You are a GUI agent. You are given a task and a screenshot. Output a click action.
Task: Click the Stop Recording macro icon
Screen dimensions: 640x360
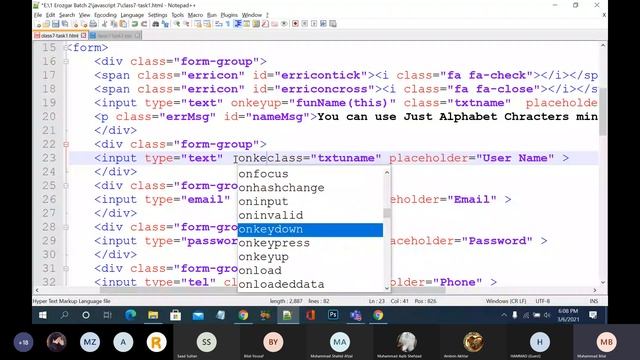[x=304, y=24]
